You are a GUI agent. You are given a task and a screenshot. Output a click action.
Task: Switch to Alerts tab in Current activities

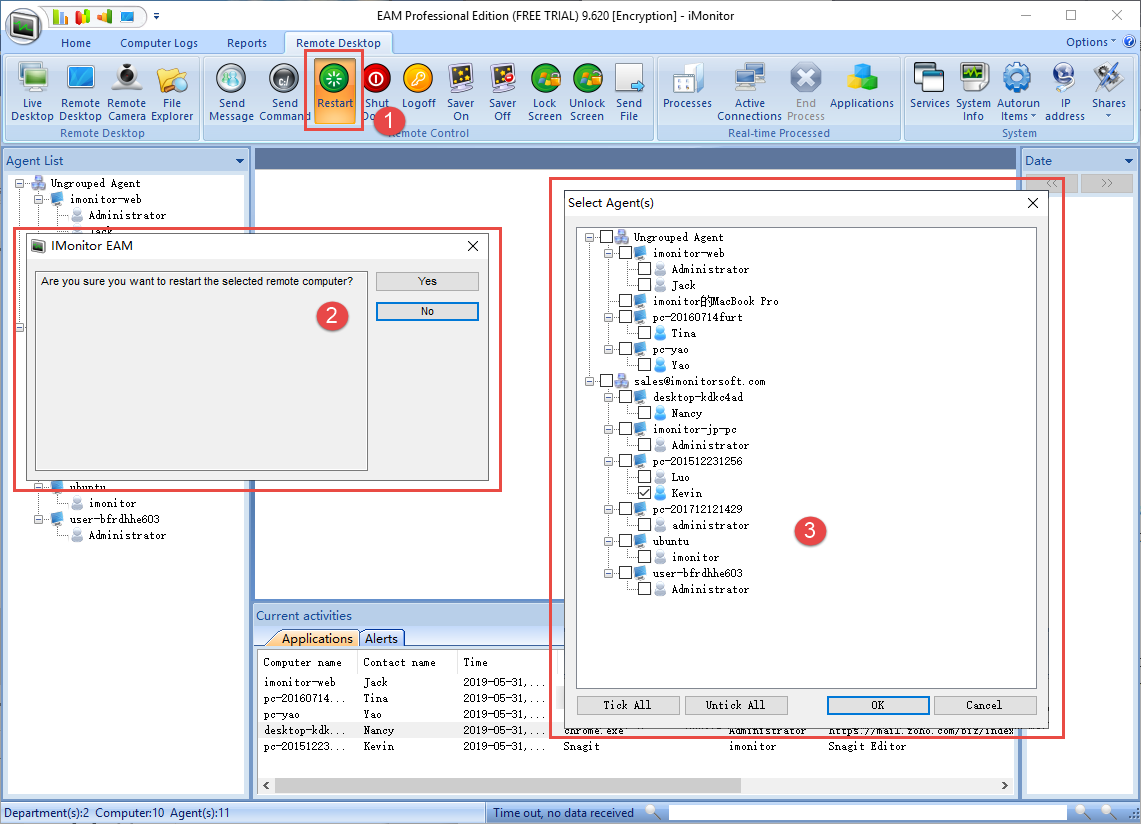pyautogui.click(x=381, y=638)
